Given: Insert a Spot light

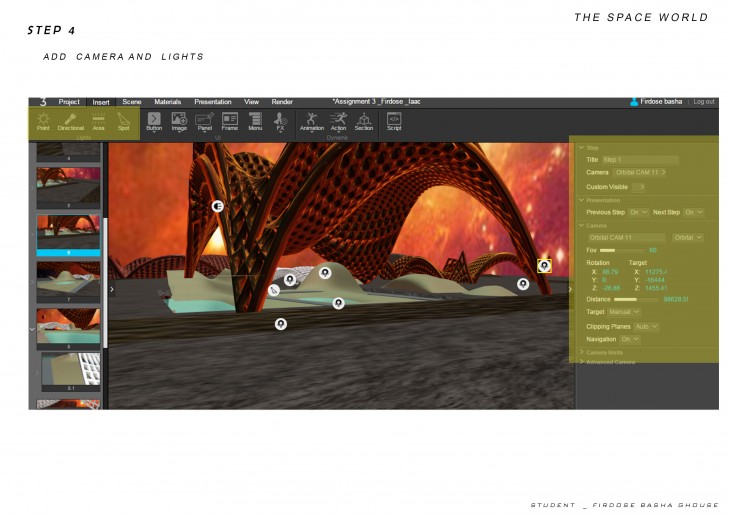Looking at the screenshot, I should coord(124,121).
